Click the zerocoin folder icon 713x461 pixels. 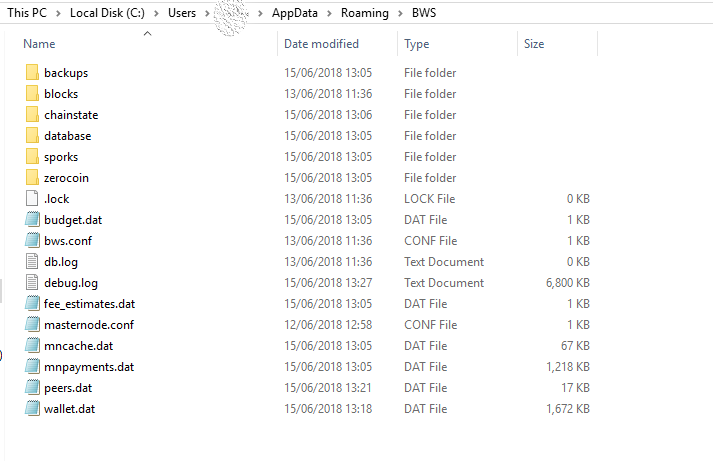(x=32, y=177)
